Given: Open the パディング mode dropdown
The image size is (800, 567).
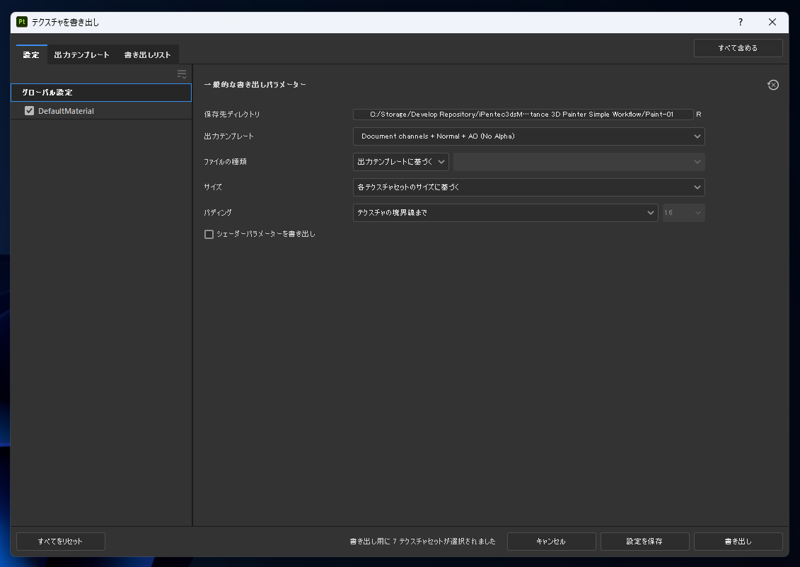Looking at the screenshot, I should pyautogui.click(x=505, y=213).
